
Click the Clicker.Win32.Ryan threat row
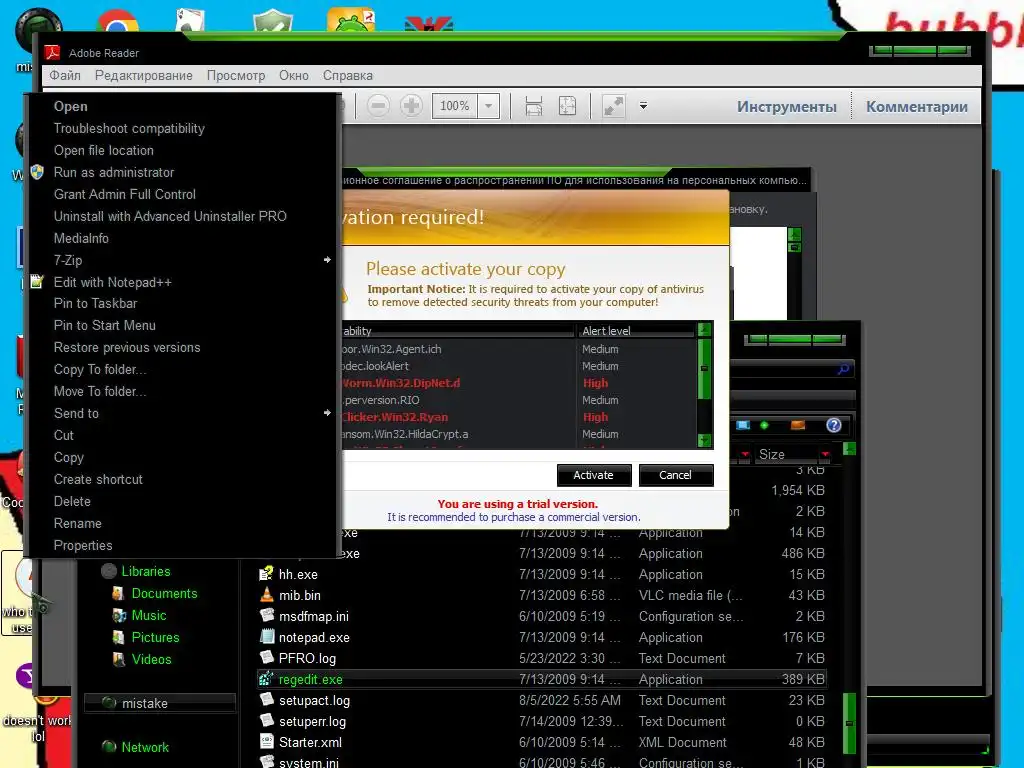pos(519,417)
